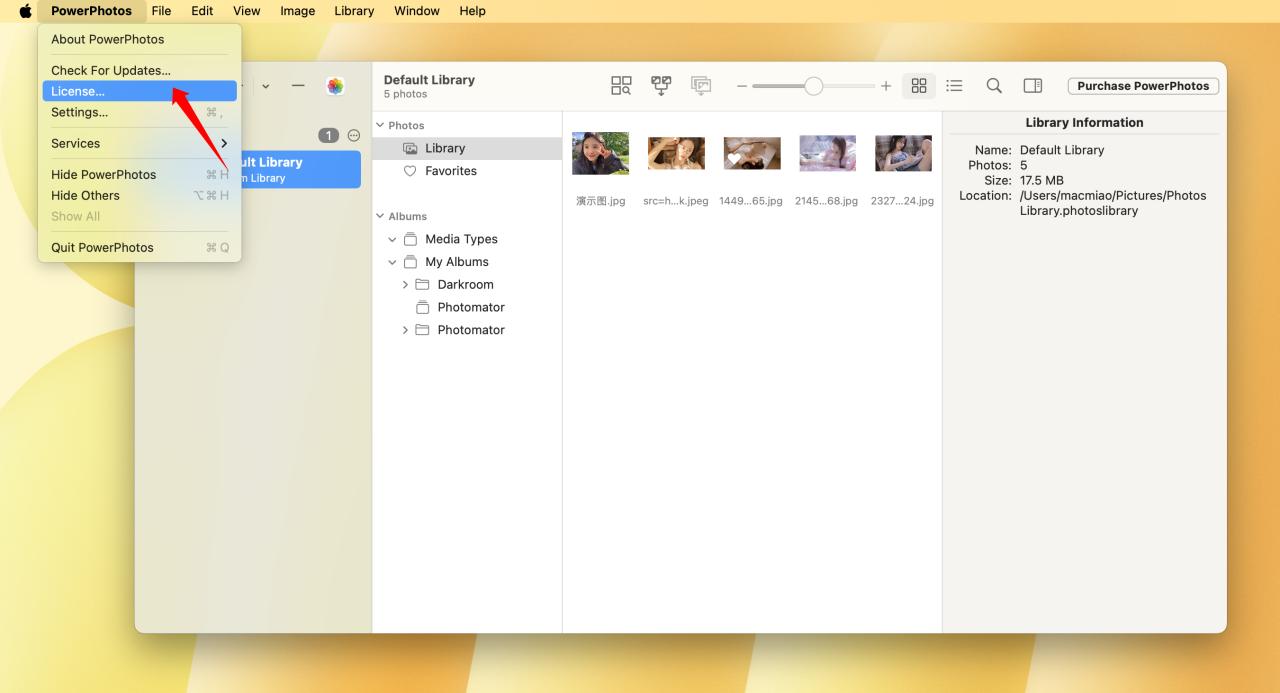Click the remove library minus button
This screenshot has height=693, width=1280.
click(298, 86)
